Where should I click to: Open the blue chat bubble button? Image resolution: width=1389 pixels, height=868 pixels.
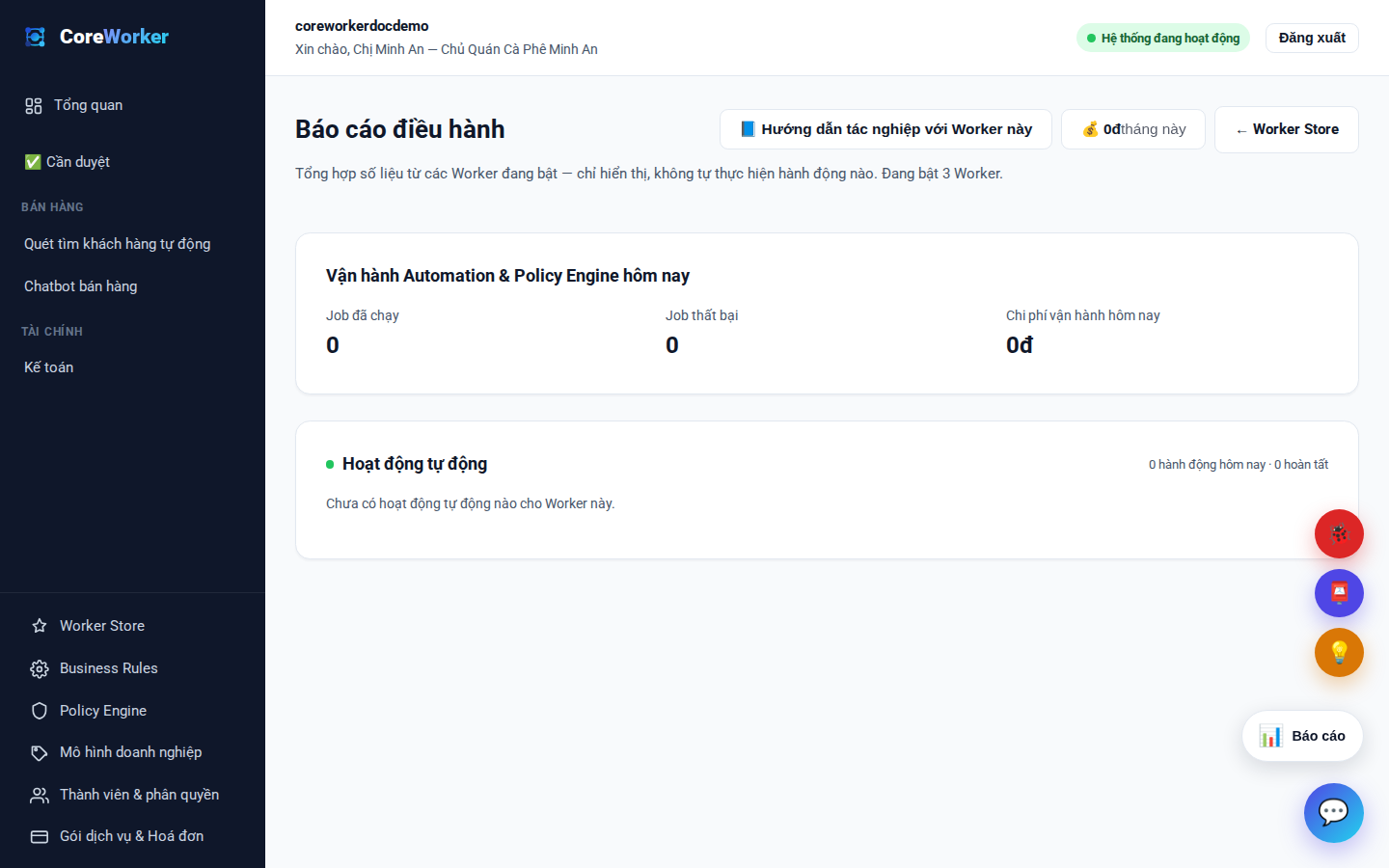coord(1333,812)
